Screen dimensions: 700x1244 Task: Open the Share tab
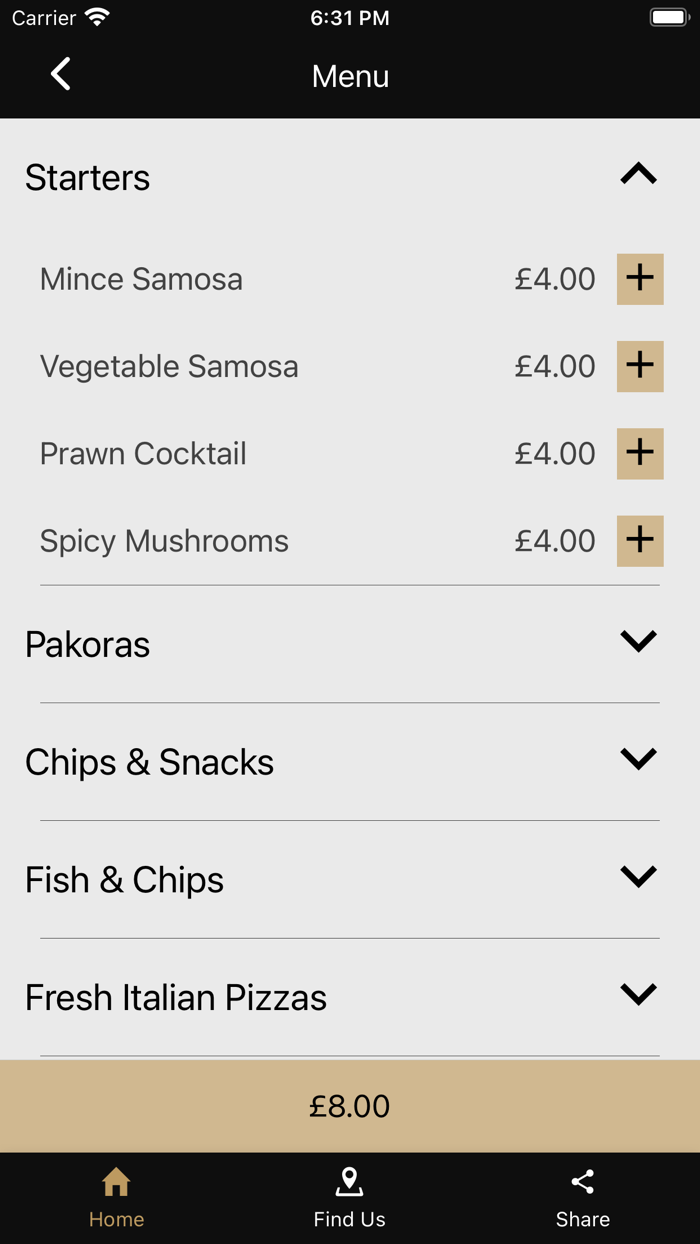pyautogui.click(x=582, y=1197)
